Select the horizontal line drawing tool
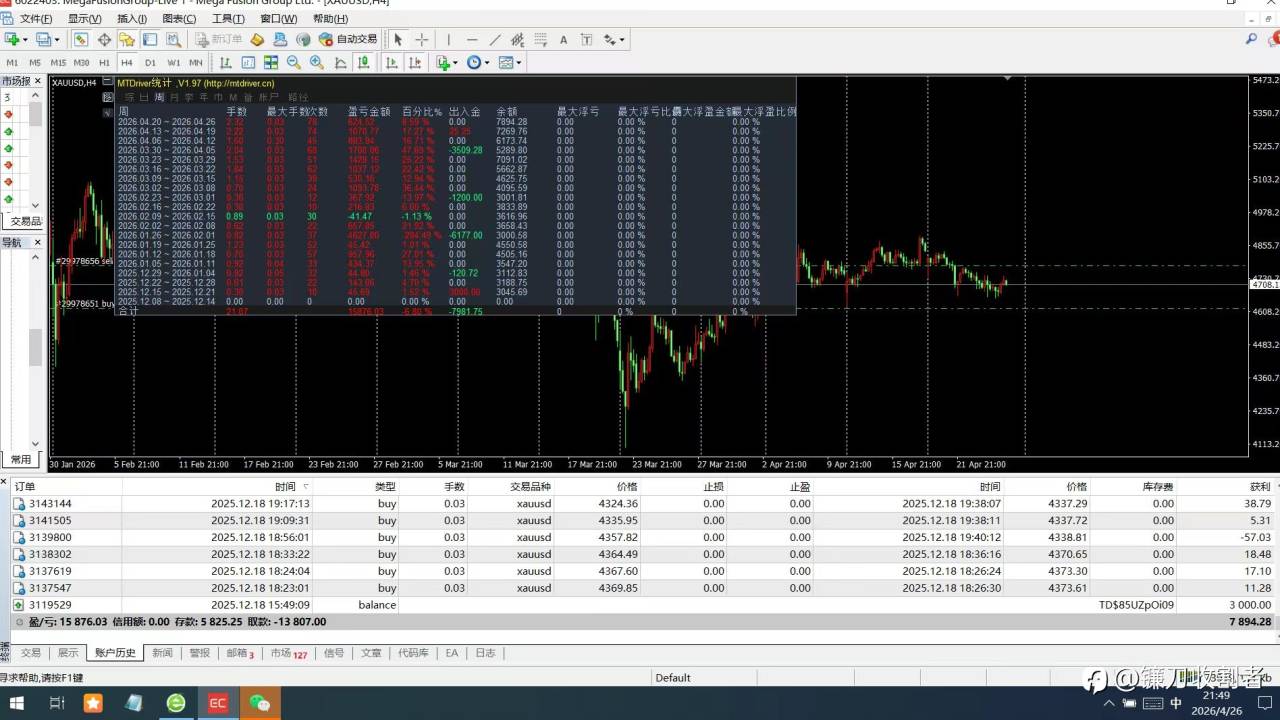The height and width of the screenshot is (720, 1280). [472, 39]
